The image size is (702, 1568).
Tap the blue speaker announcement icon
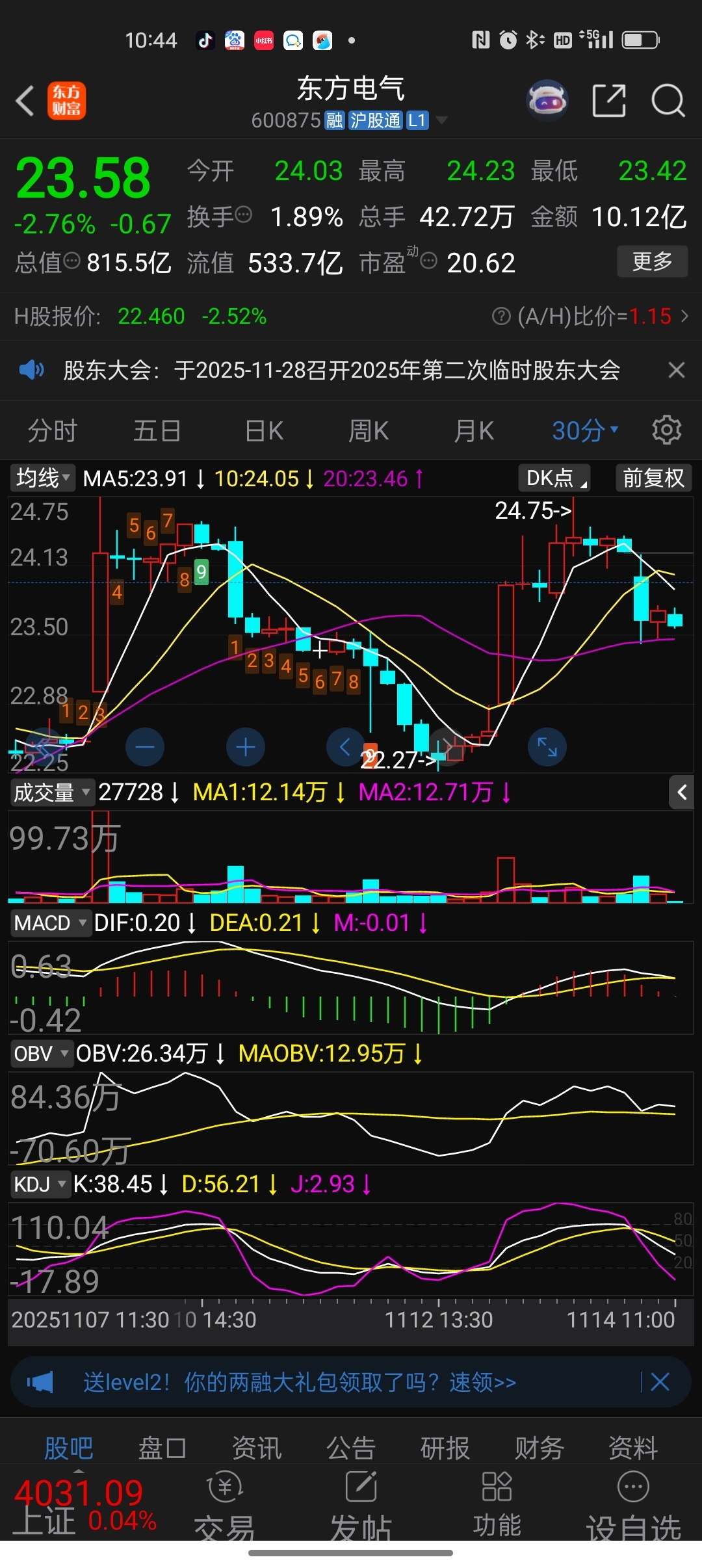(x=31, y=371)
